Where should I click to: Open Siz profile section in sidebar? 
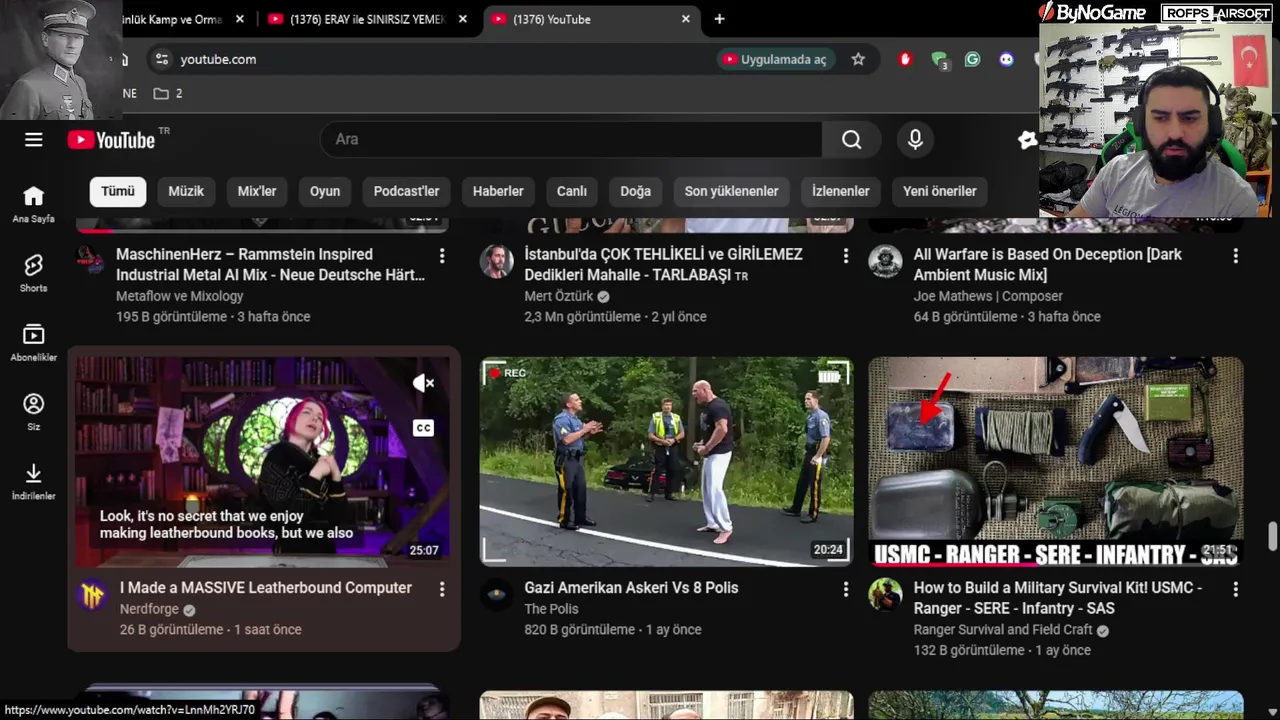pos(34,412)
